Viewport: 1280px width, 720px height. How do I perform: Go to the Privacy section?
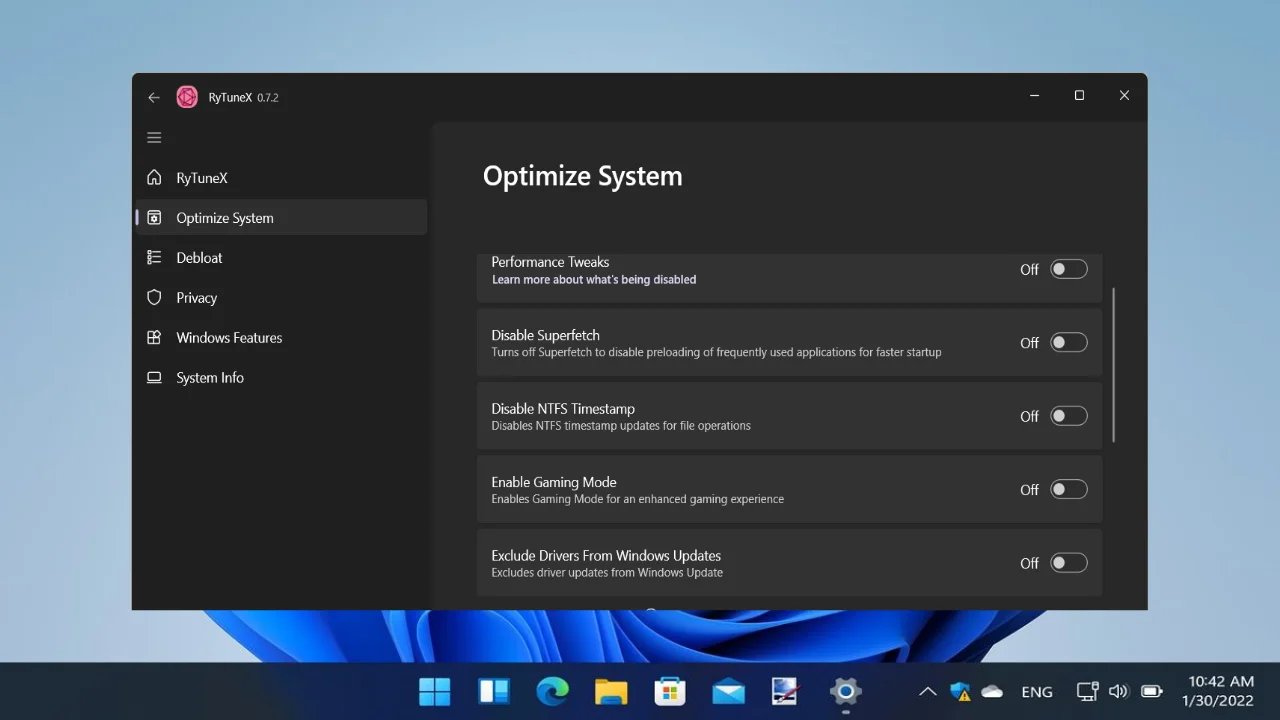coord(281,298)
